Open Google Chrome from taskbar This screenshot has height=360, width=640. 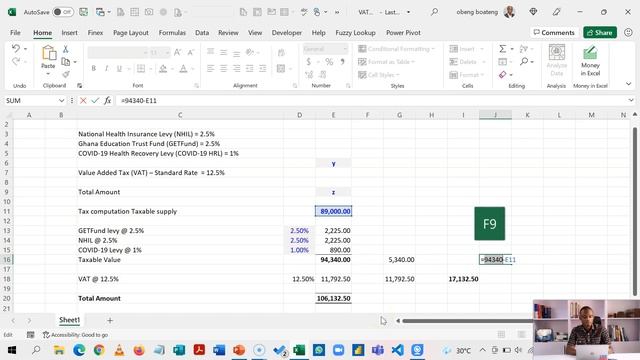tap(99, 350)
